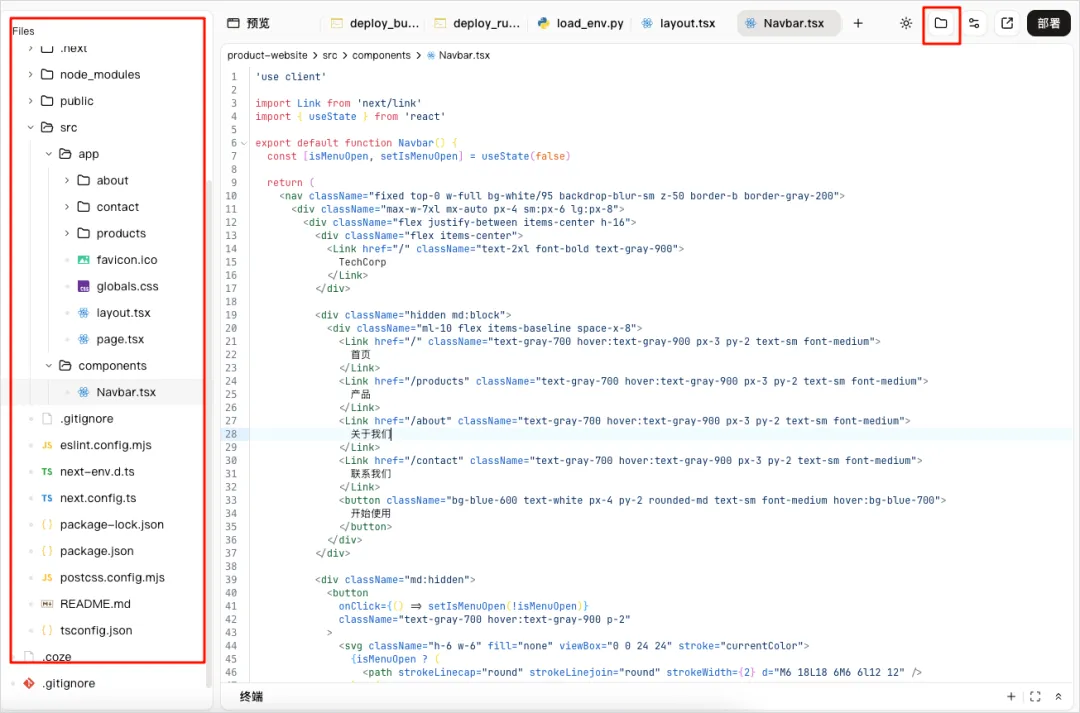
Task: Click the README.md markdown icon
Action: 47,604
